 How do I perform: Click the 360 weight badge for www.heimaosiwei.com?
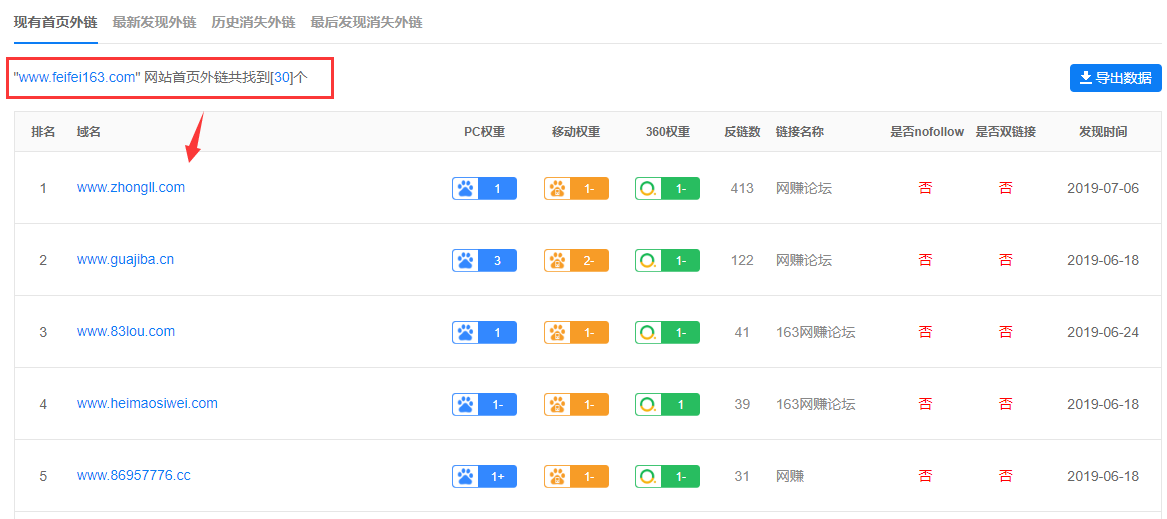coord(668,404)
